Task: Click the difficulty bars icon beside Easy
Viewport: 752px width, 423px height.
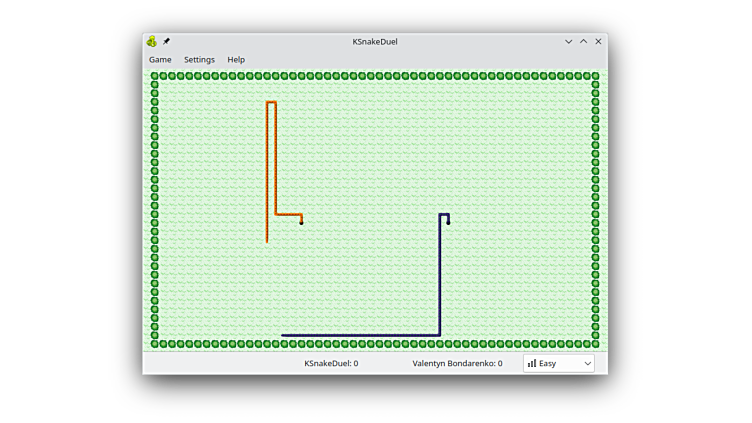Action: [532, 363]
